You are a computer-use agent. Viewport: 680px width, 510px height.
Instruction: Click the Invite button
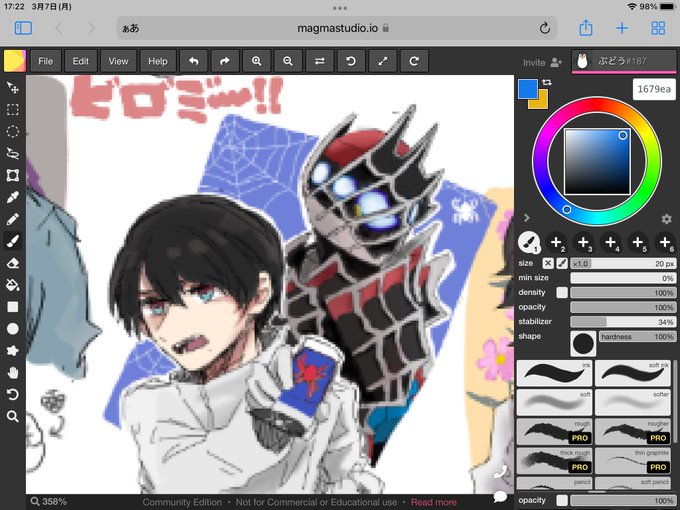(543, 62)
